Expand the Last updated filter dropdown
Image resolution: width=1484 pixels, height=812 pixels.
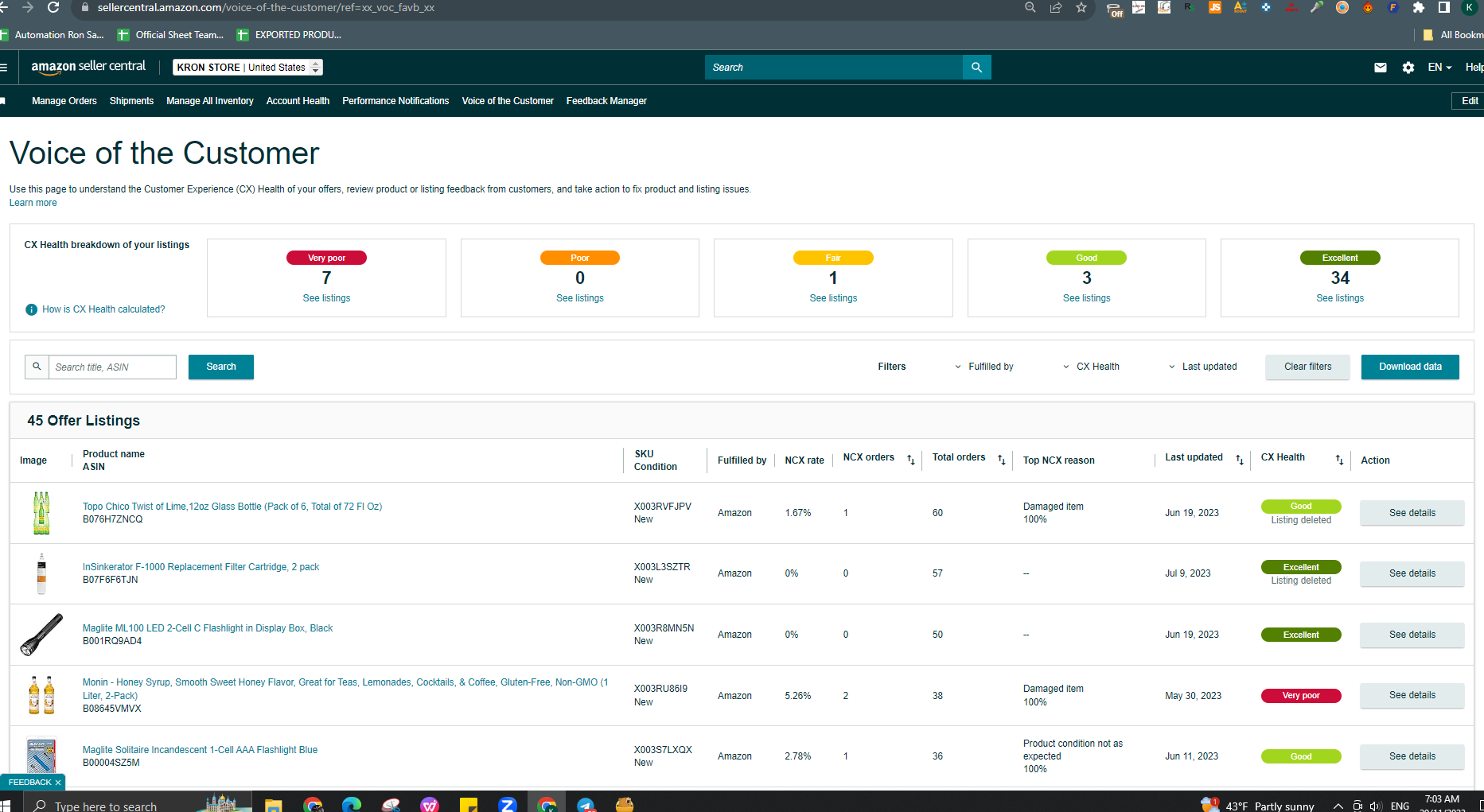point(1202,367)
